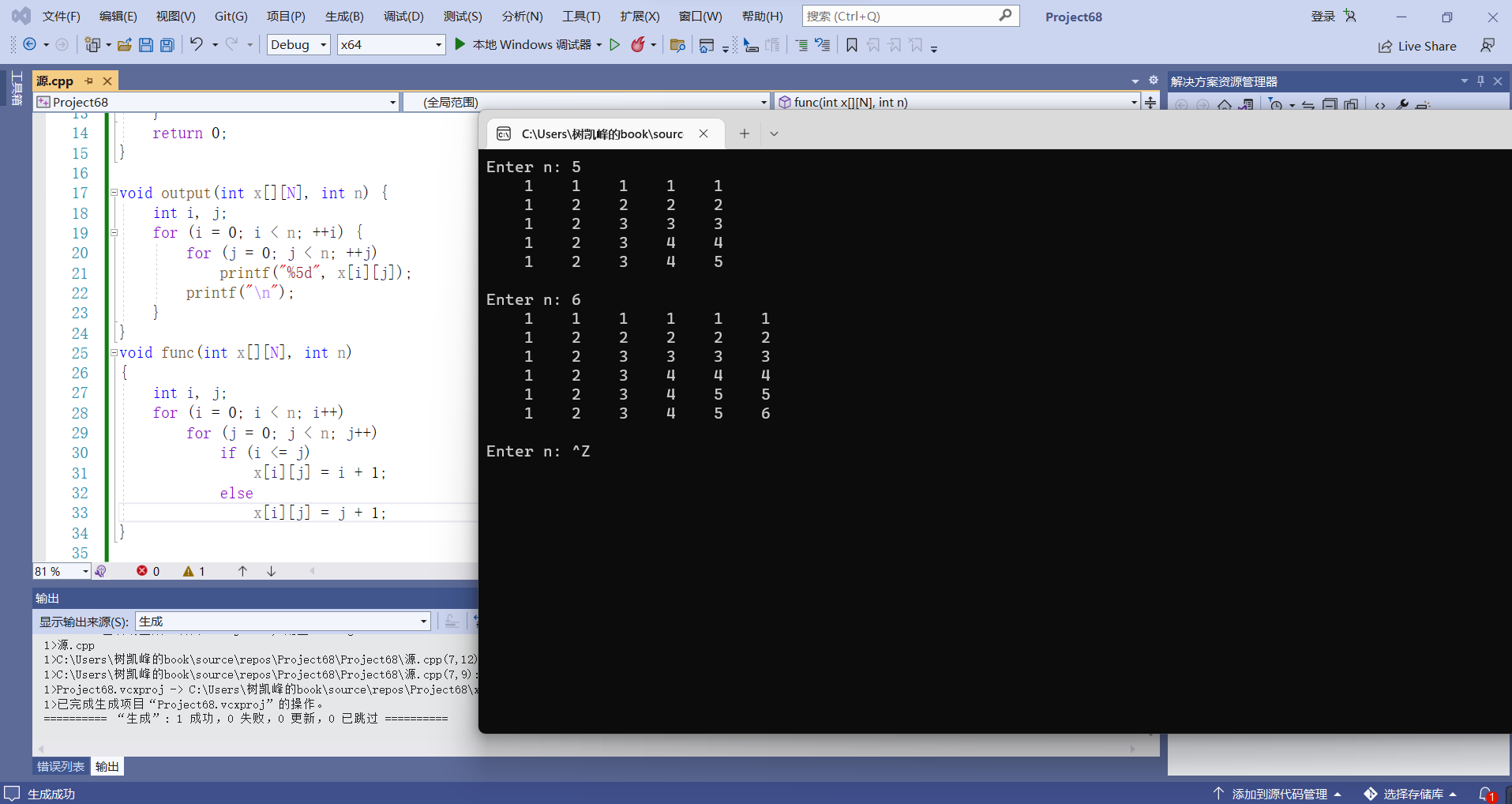Click the find in files folder icon
1512x804 pixels.
click(x=677, y=45)
